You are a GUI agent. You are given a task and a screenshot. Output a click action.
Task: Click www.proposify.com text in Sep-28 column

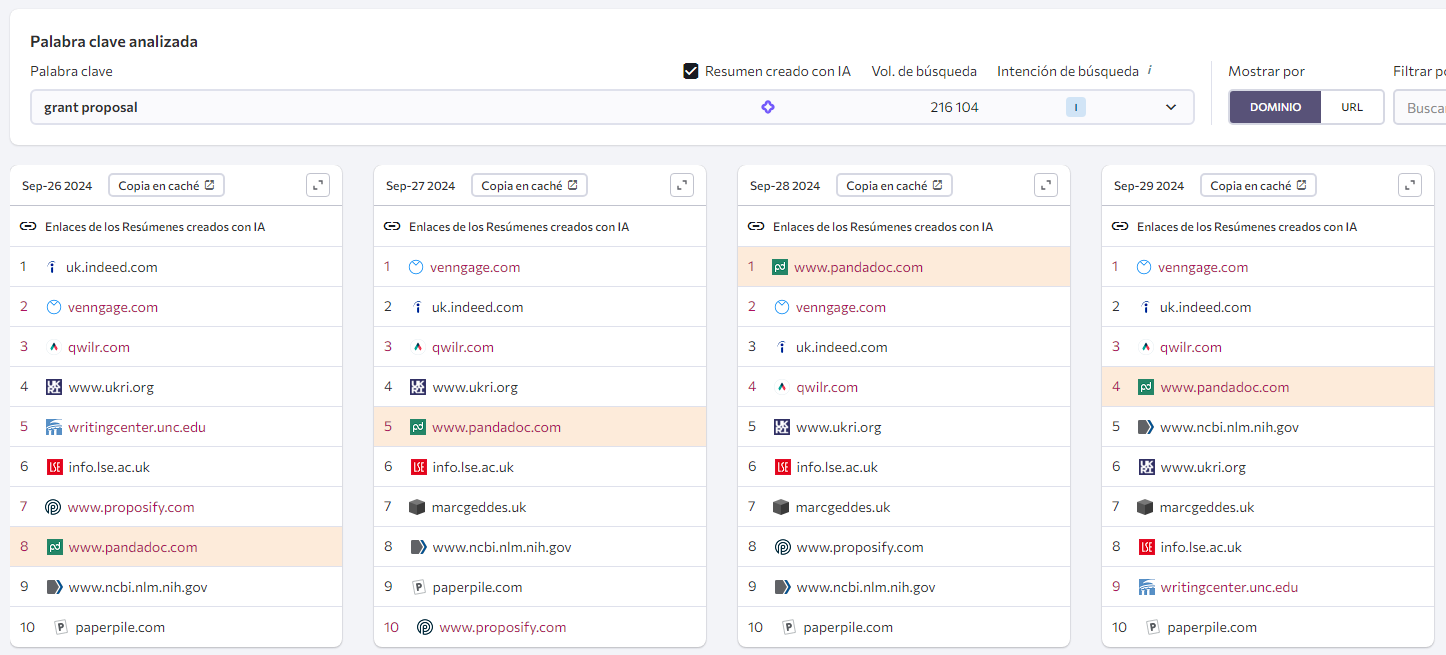pos(860,547)
